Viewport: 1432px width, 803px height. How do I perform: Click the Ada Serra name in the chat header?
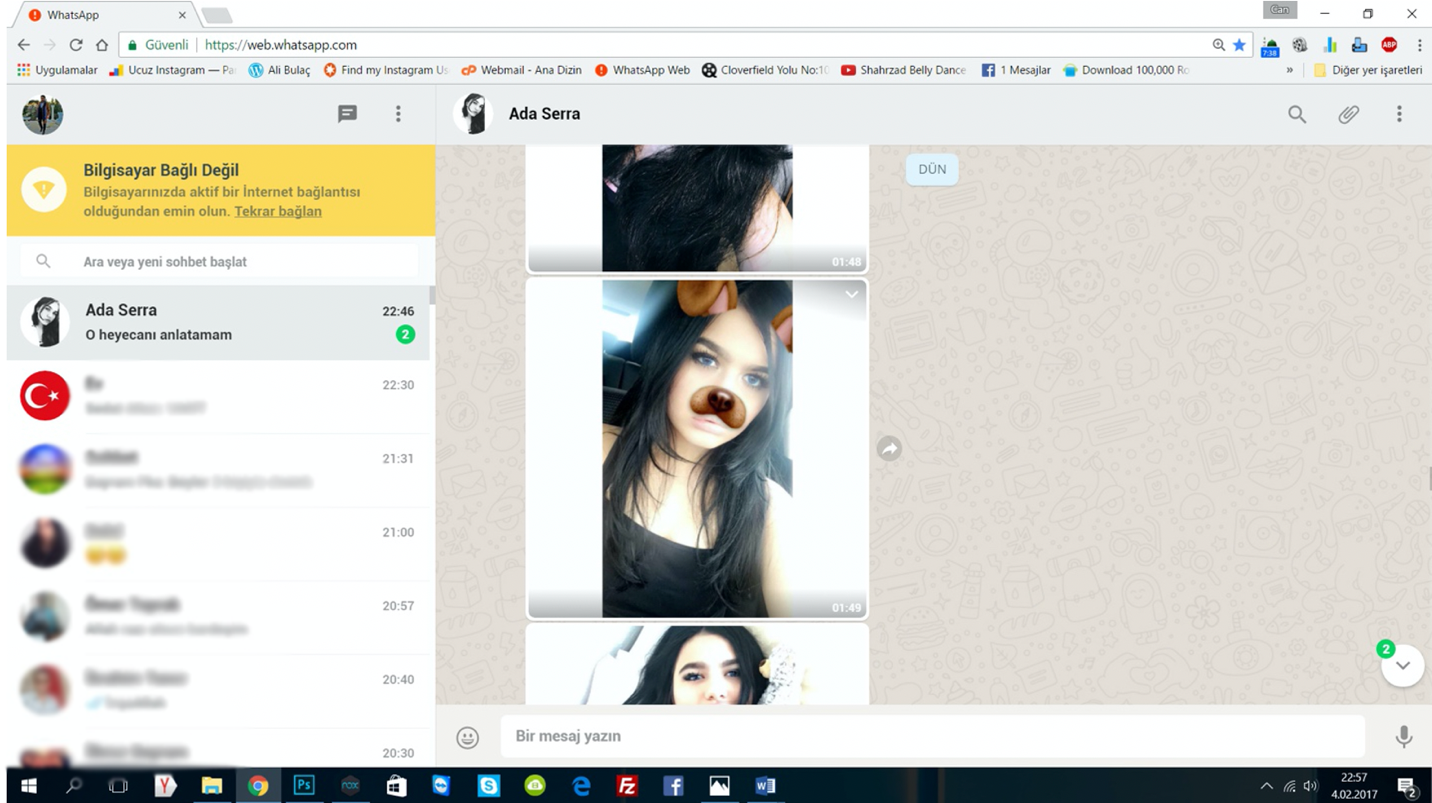pyautogui.click(x=544, y=114)
